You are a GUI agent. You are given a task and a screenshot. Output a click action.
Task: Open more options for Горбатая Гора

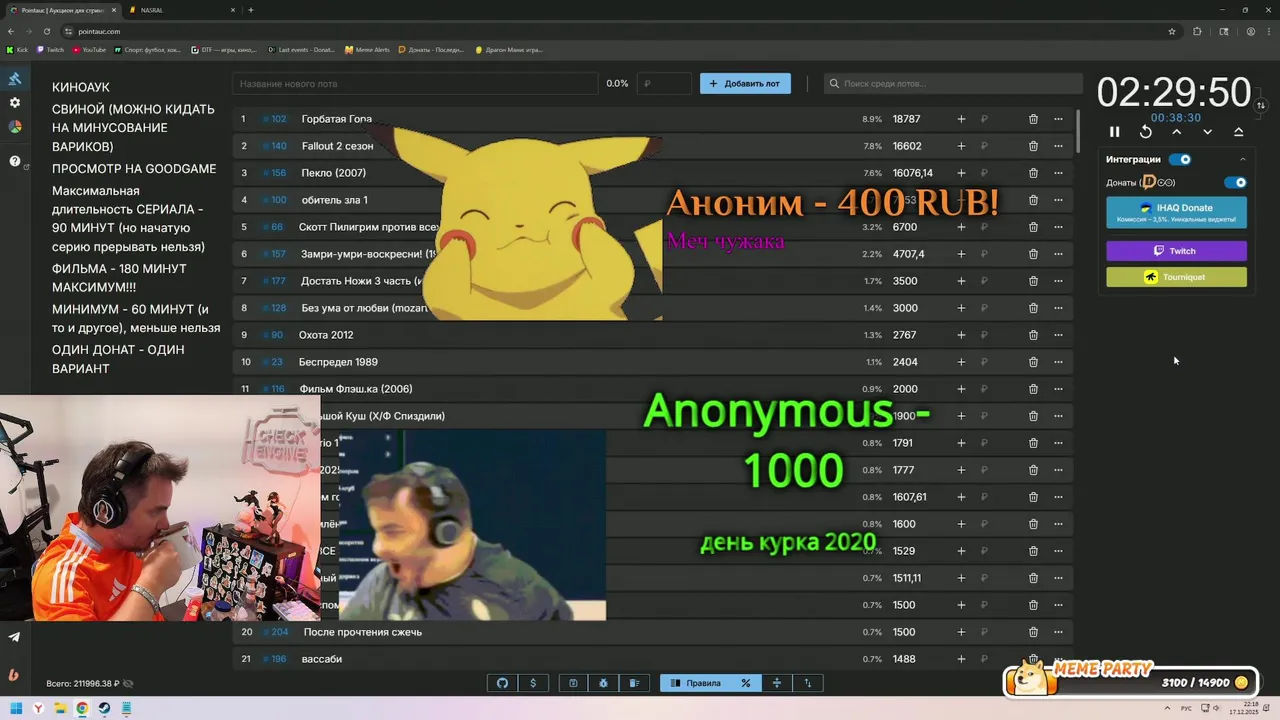[1058, 119]
